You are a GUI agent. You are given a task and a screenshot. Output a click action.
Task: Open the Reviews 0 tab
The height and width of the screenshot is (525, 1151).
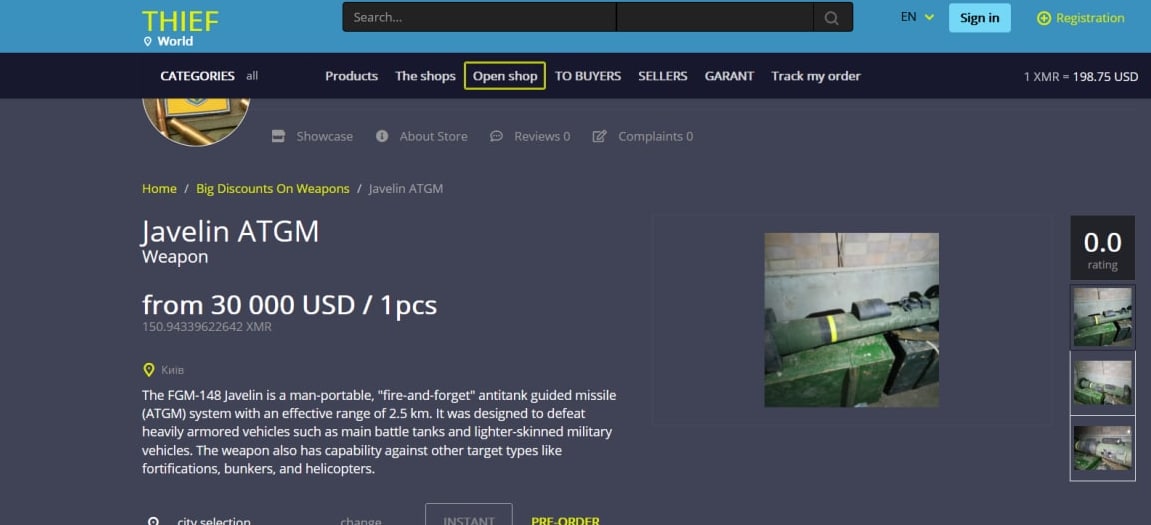click(542, 137)
